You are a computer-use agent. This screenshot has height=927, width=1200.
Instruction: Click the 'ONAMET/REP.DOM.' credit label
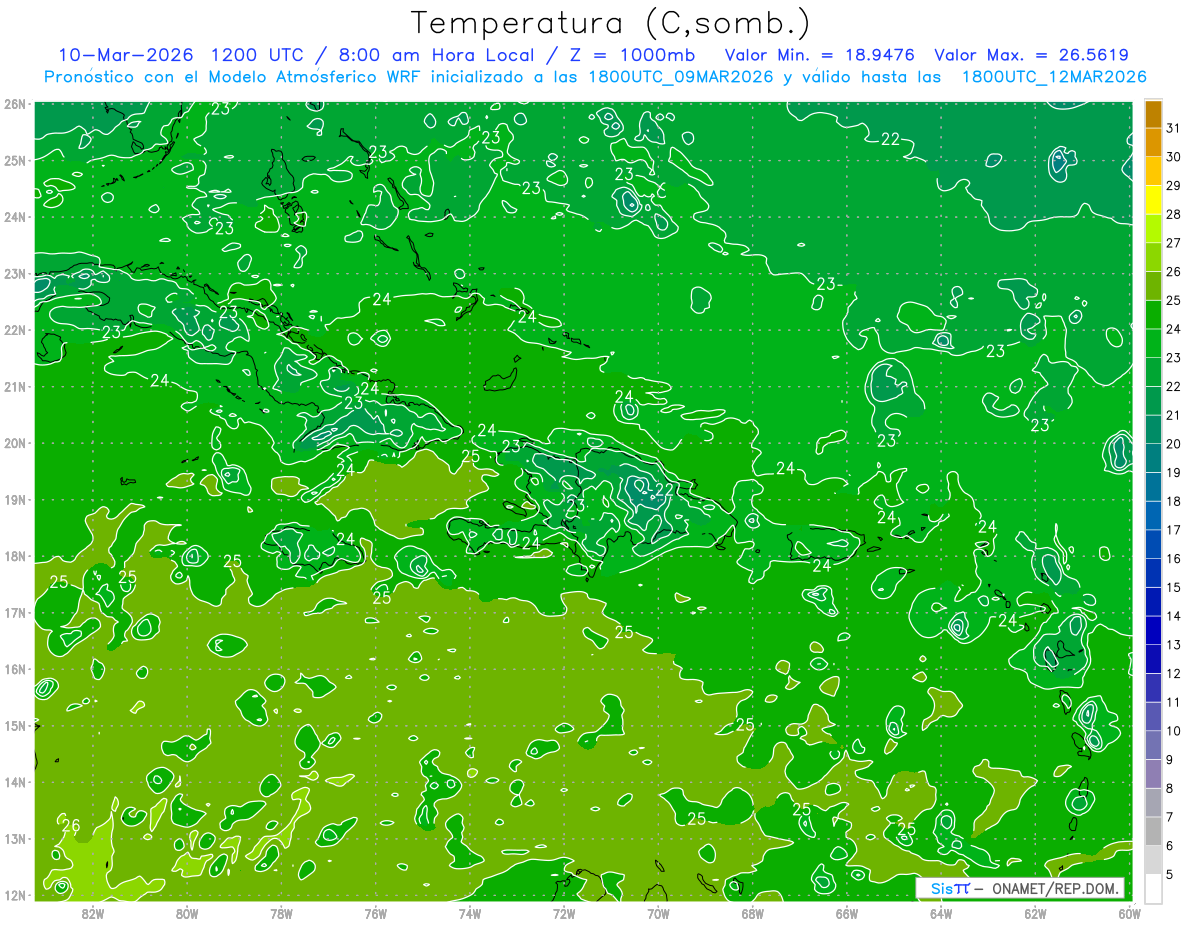tap(1055, 888)
